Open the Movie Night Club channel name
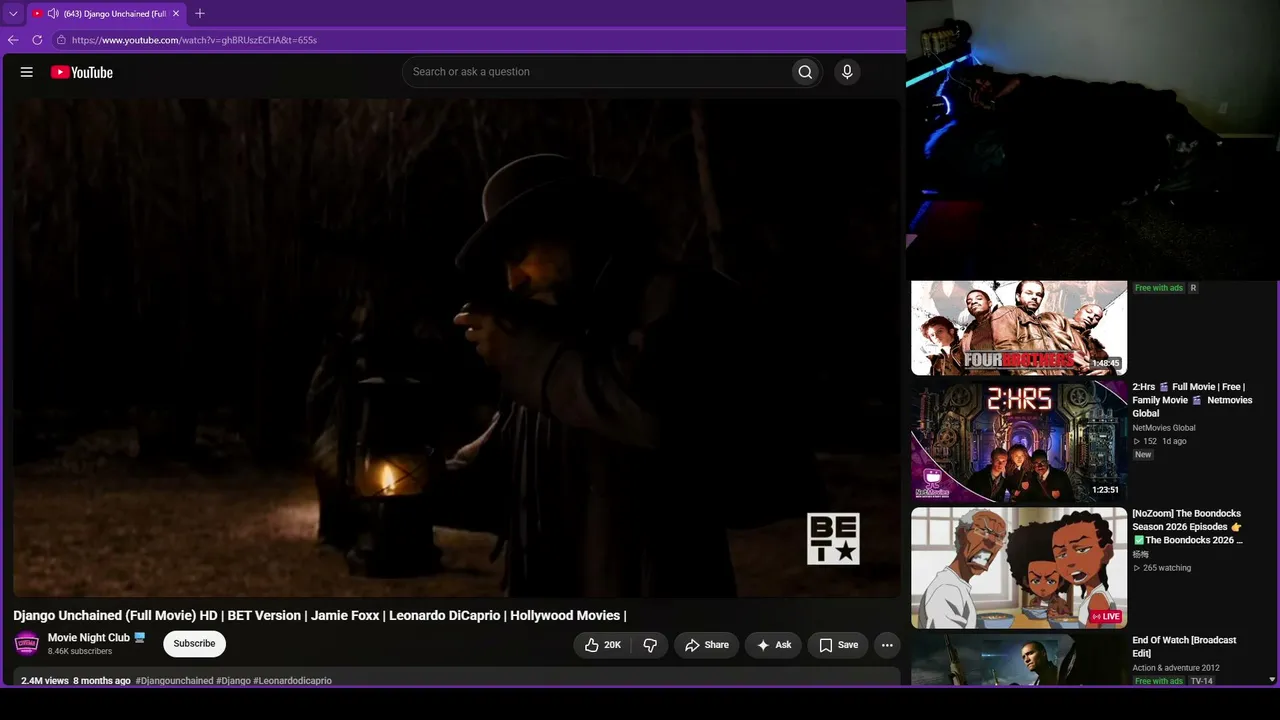Screen dimensions: 1280x720 click(89, 637)
